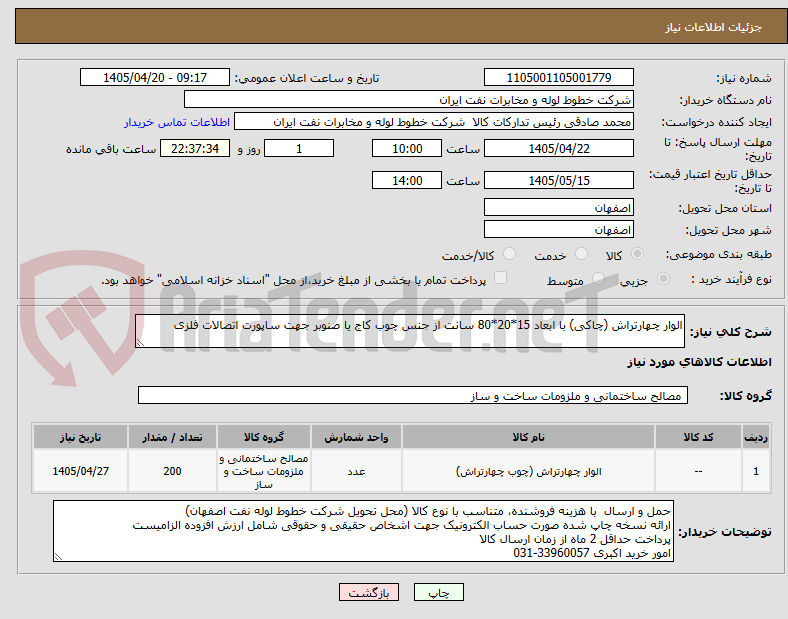
Task: Click the need date cell 1405/04/27
Action: pos(80,471)
